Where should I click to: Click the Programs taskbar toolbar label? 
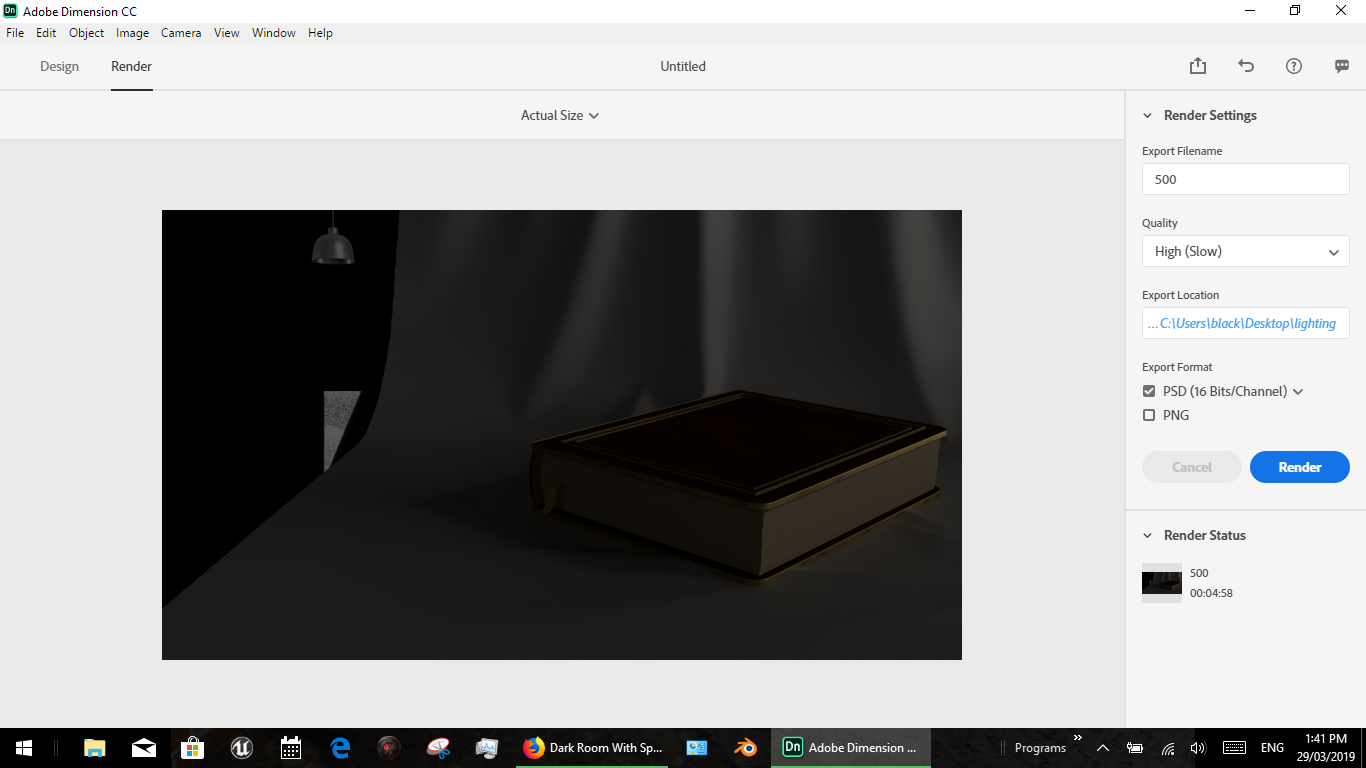tap(1040, 747)
